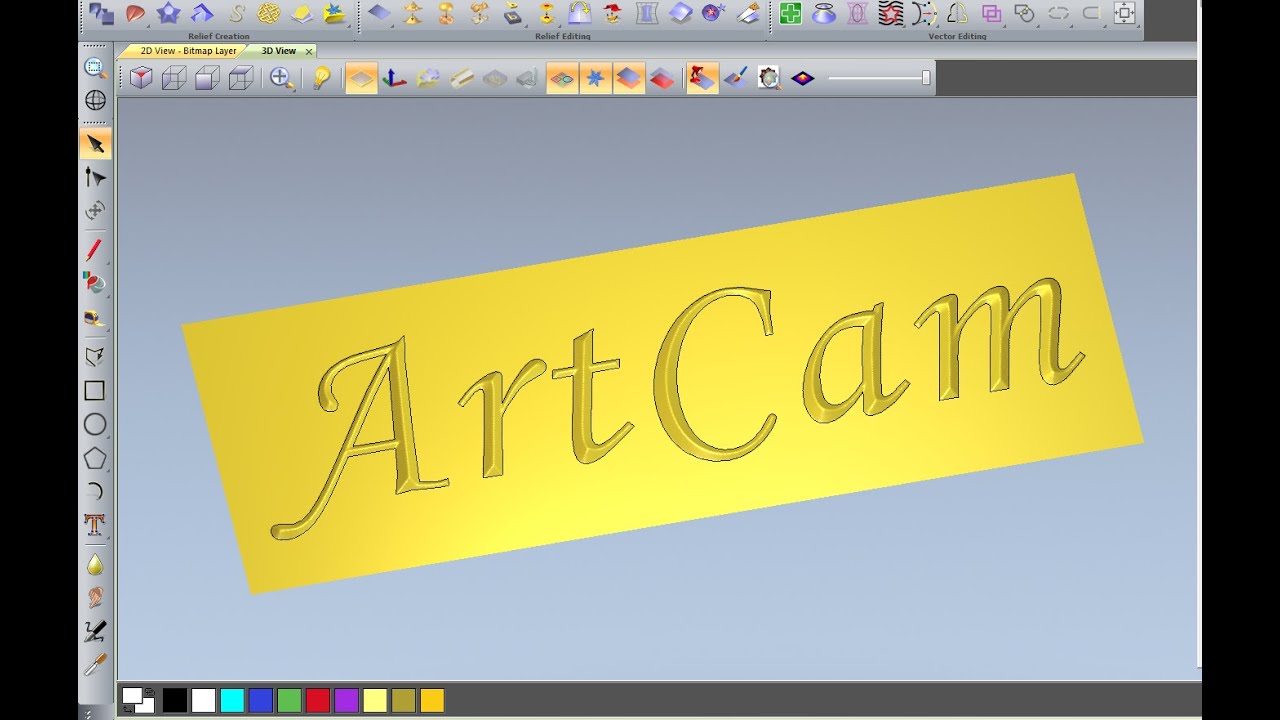This screenshot has height=720, width=1280.
Task: Click the brush colour shading icon
Action: [x=736, y=78]
